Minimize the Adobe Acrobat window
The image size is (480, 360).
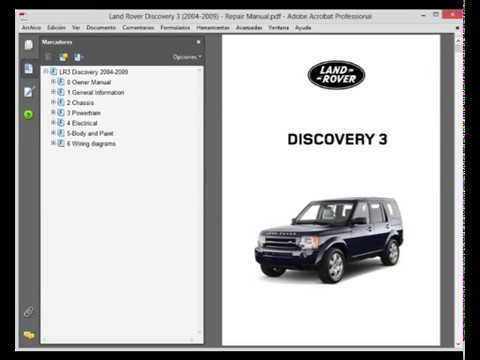(x=423, y=15)
